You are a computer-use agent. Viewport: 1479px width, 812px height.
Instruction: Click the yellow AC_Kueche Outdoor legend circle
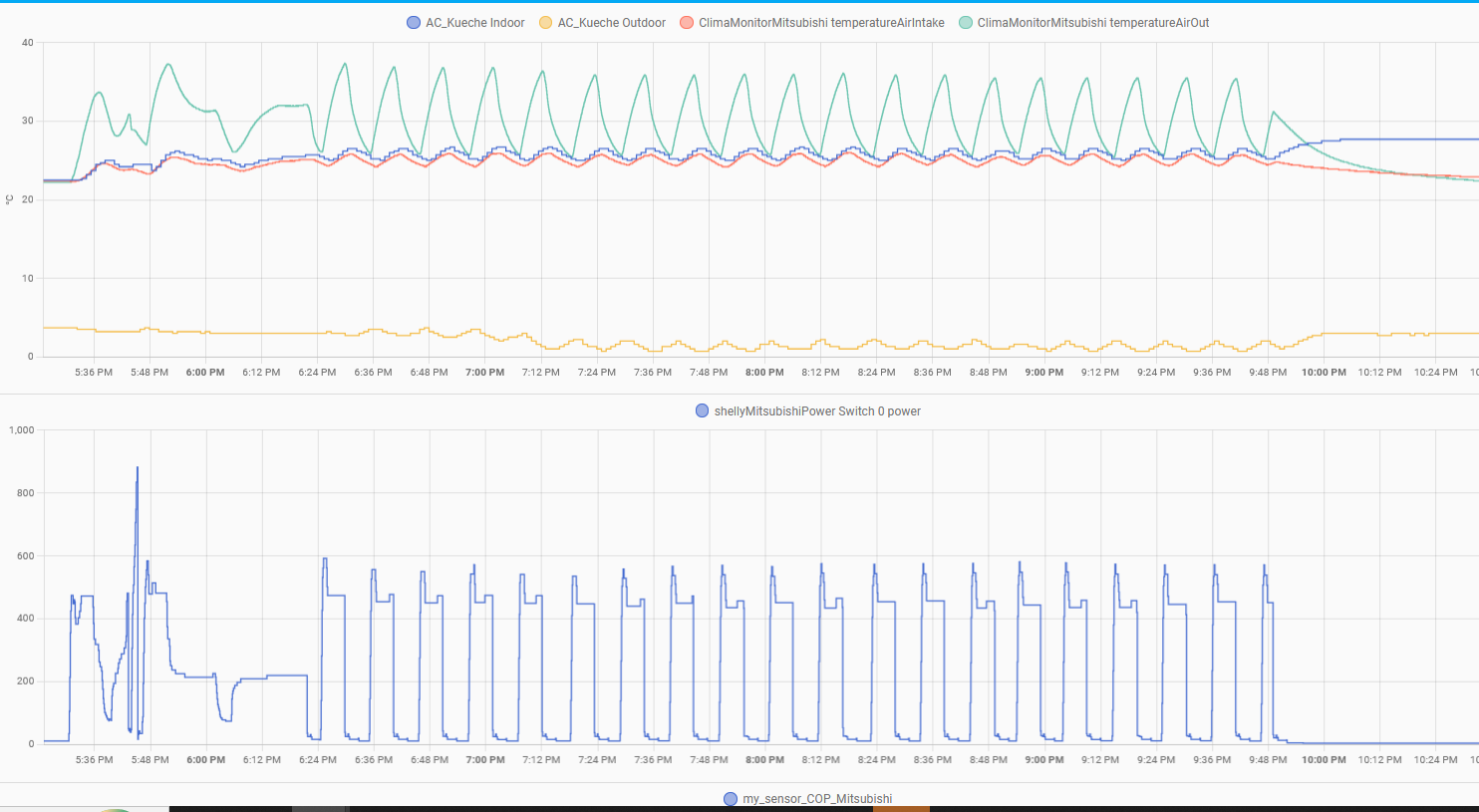click(x=545, y=23)
